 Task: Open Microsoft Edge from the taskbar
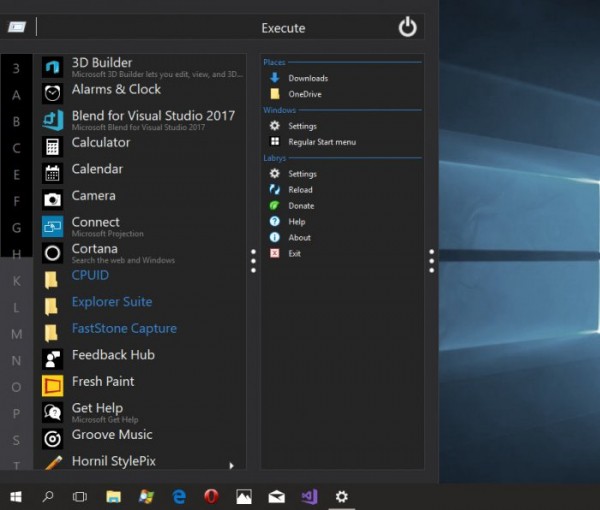pyautogui.click(x=179, y=497)
